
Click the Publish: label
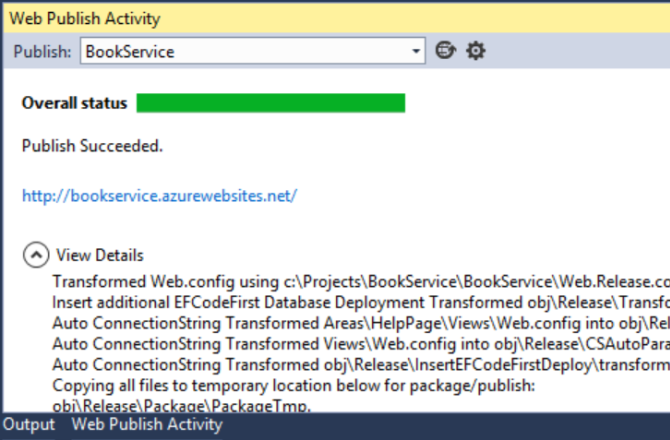[x=42, y=52]
